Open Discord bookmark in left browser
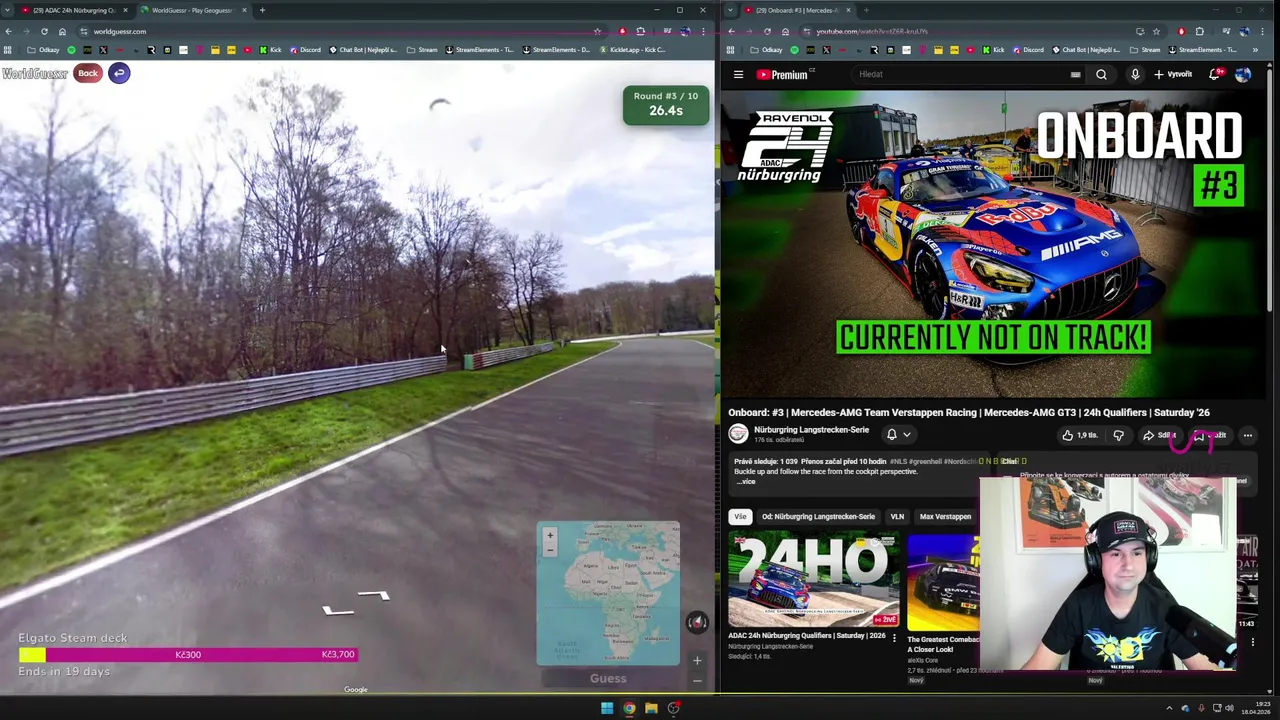 coord(304,50)
